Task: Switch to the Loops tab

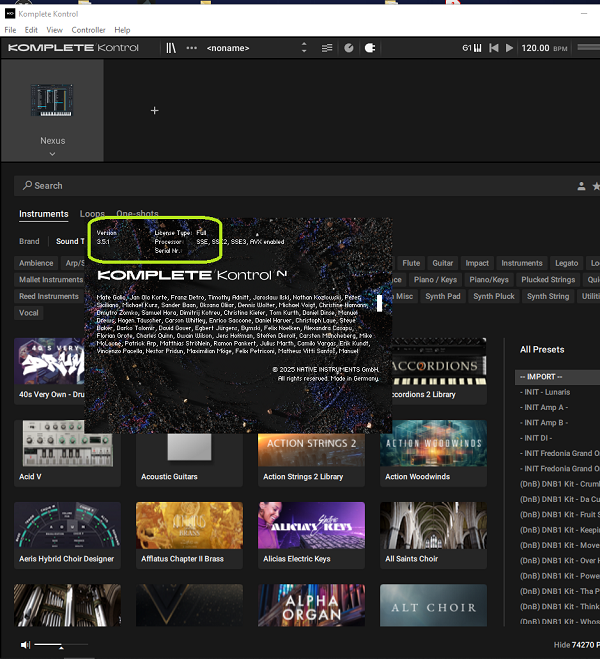Action: pos(92,214)
